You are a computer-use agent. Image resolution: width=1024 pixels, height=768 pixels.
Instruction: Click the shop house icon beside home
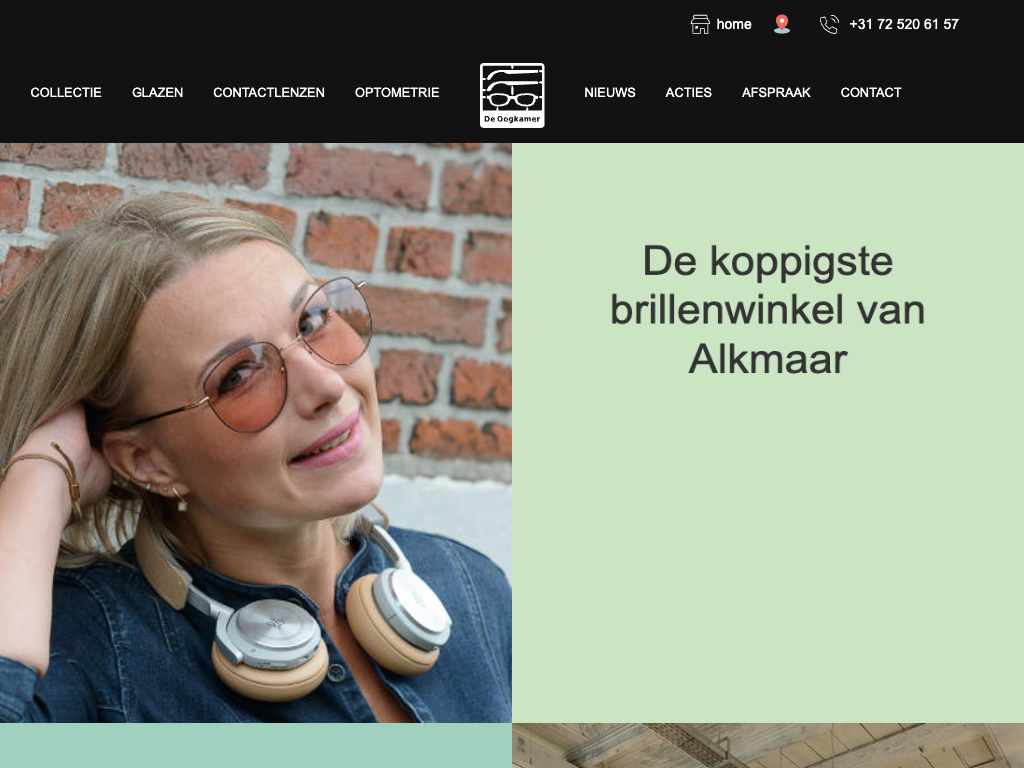coord(700,24)
